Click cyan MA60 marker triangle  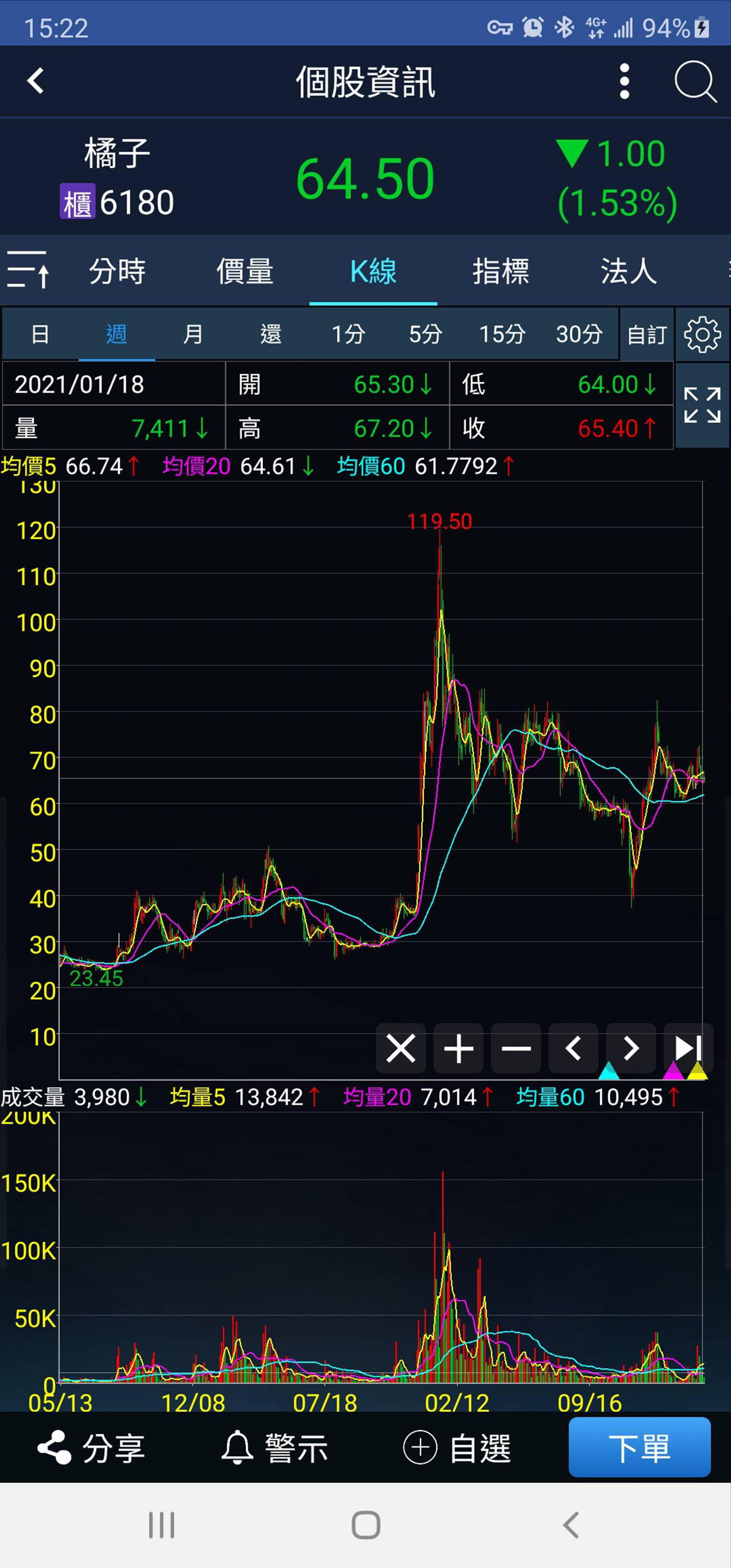point(608,1071)
